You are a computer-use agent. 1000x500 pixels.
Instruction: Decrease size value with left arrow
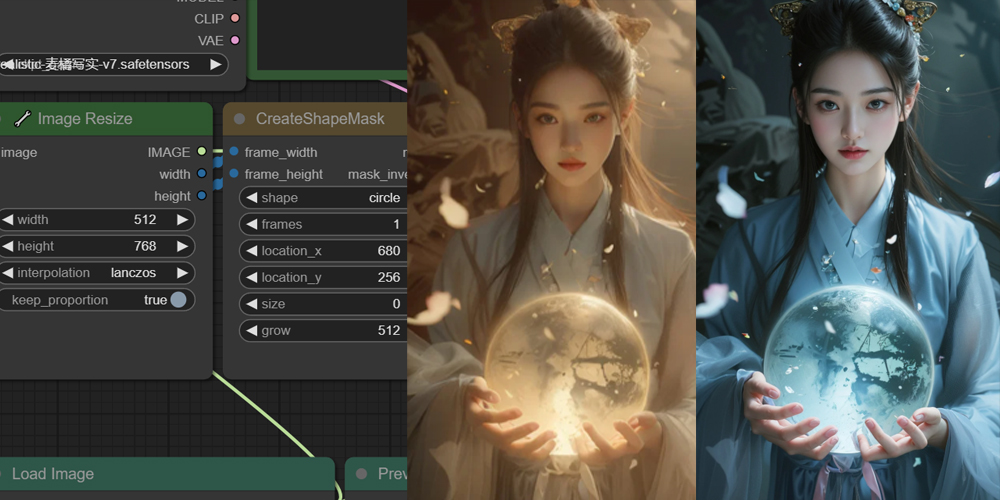252,304
